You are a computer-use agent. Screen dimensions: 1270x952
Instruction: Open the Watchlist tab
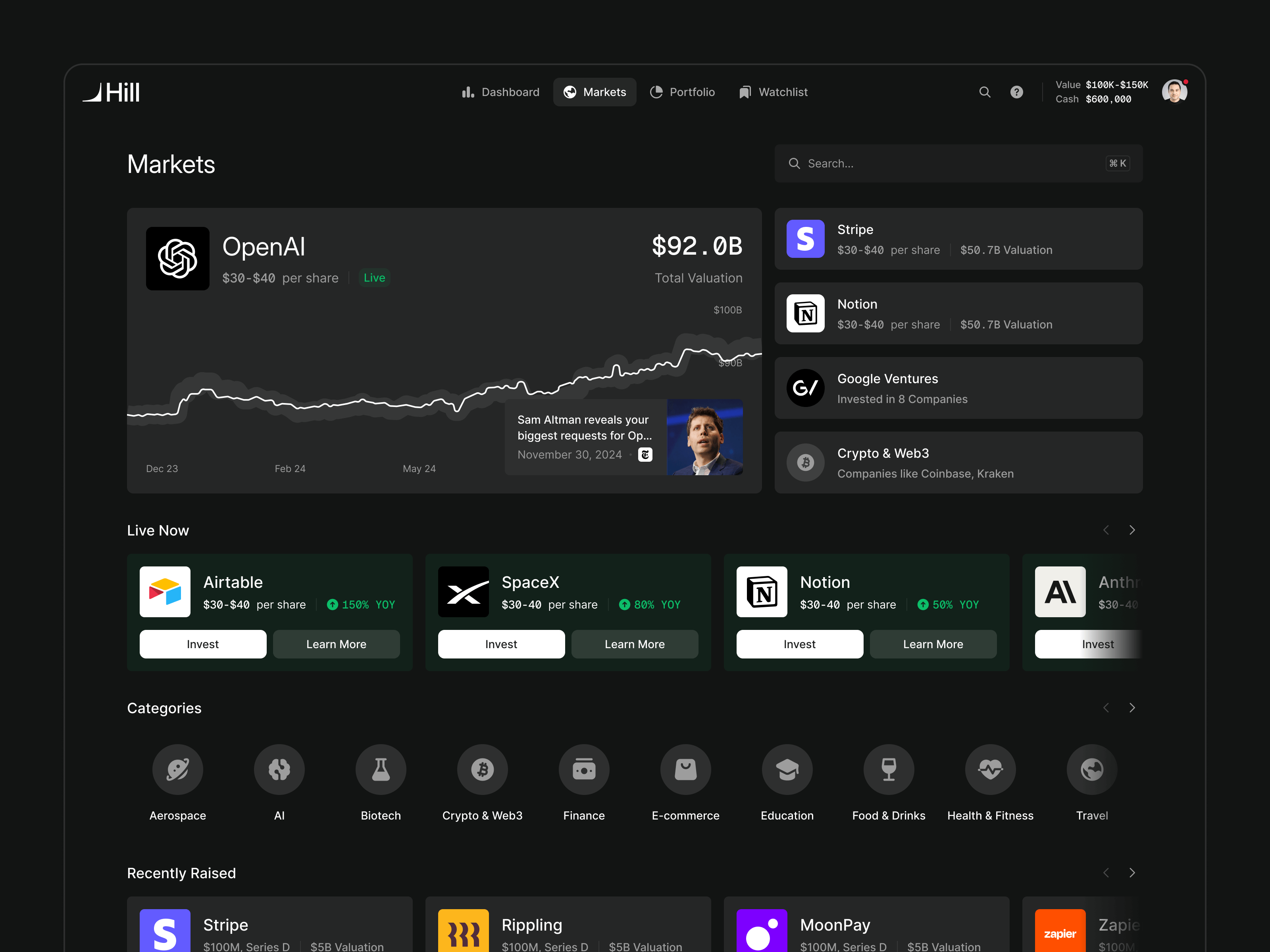click(773, 92)
